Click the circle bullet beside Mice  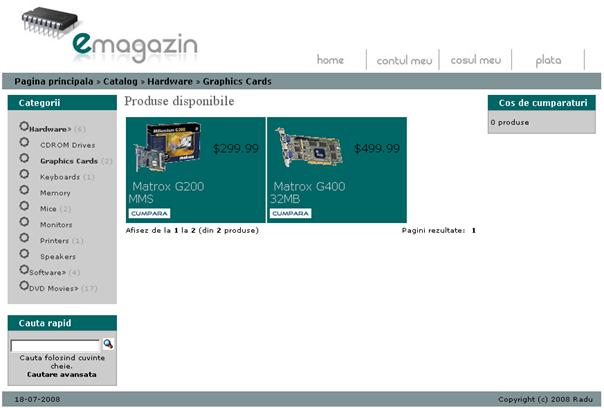click(x=24, y=206)
